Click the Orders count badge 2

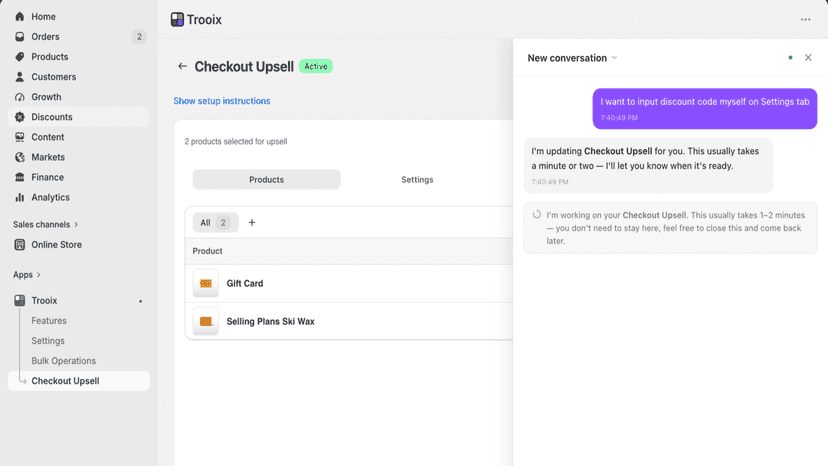(139, 36)
